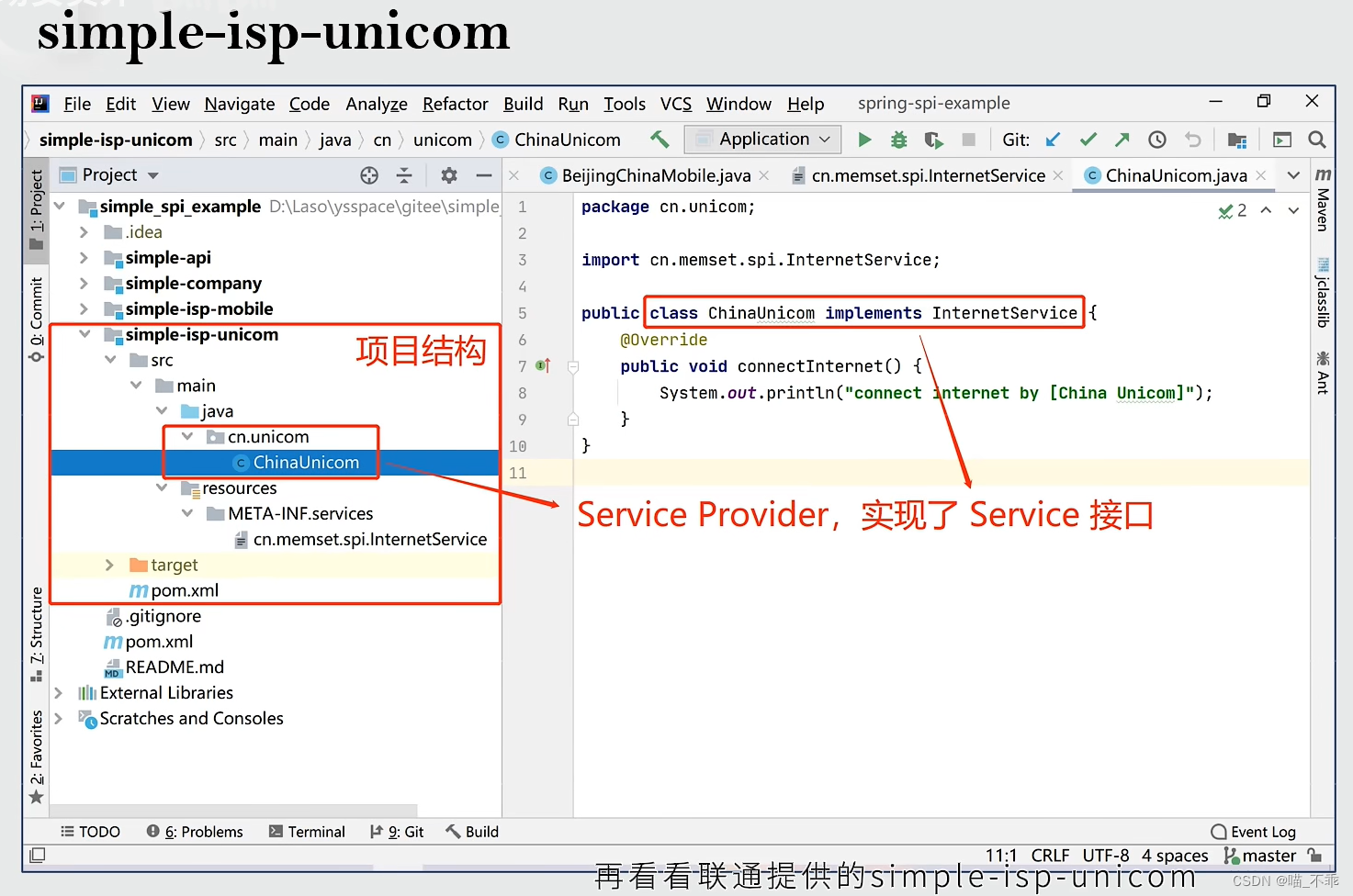Open Search Everywhere magnifier icon
The height and width of the screenshot is (896, 1353).
1317,140
